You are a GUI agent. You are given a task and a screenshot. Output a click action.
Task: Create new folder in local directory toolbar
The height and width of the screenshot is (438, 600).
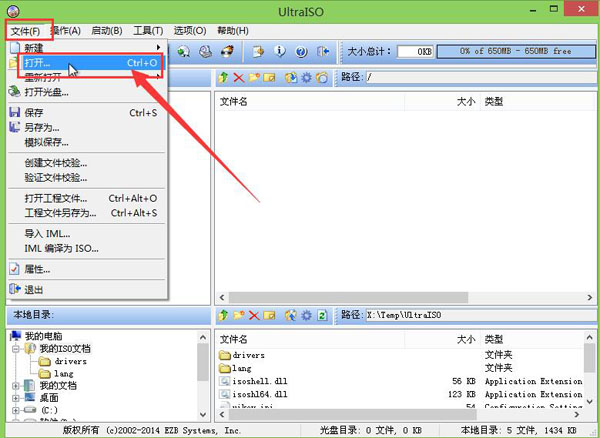(239, 315)
